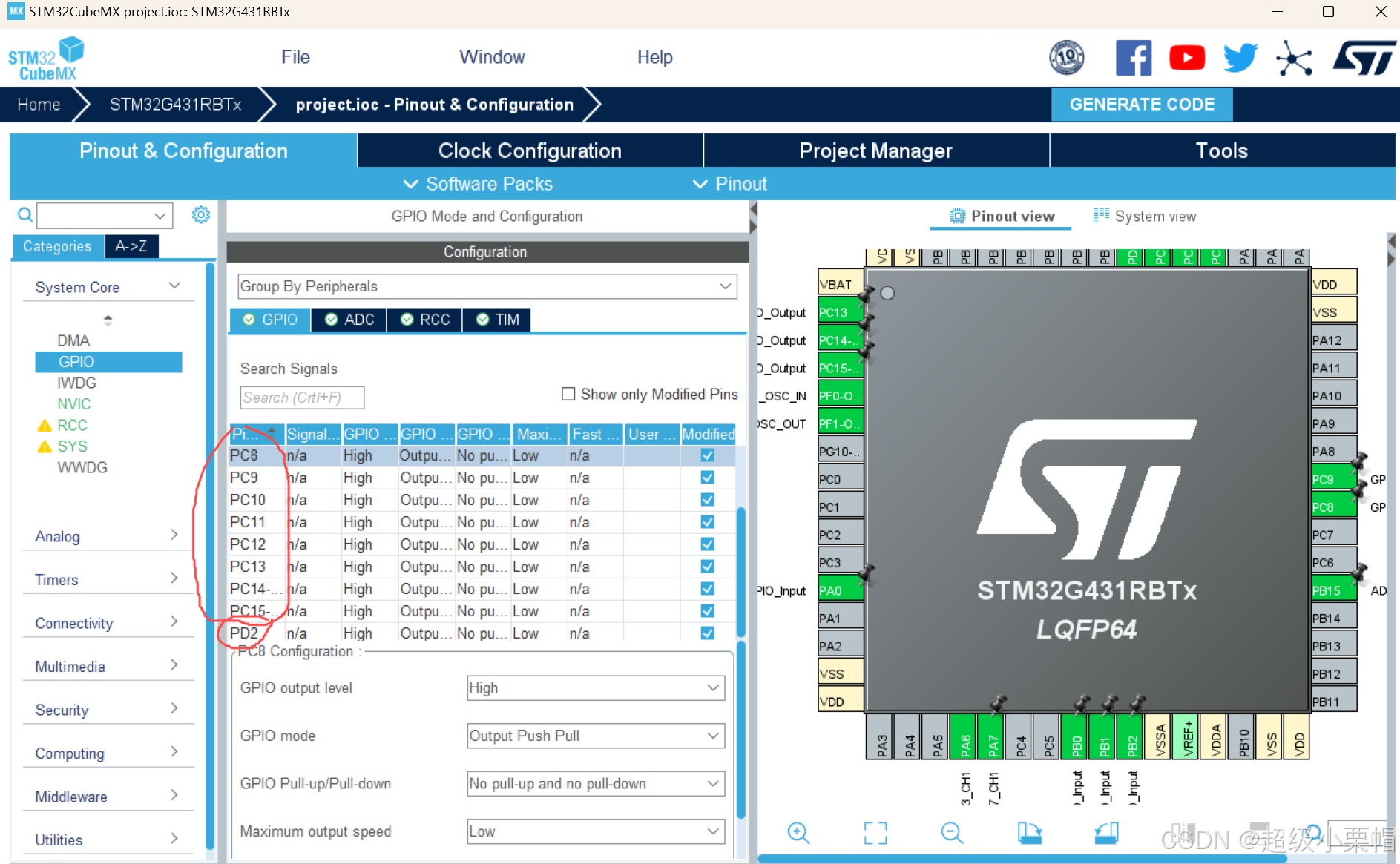1400x864 pixels.
Task: Open the Group By Peripherals dropdown
Action: pyautogui.click(x=487, y=286)
